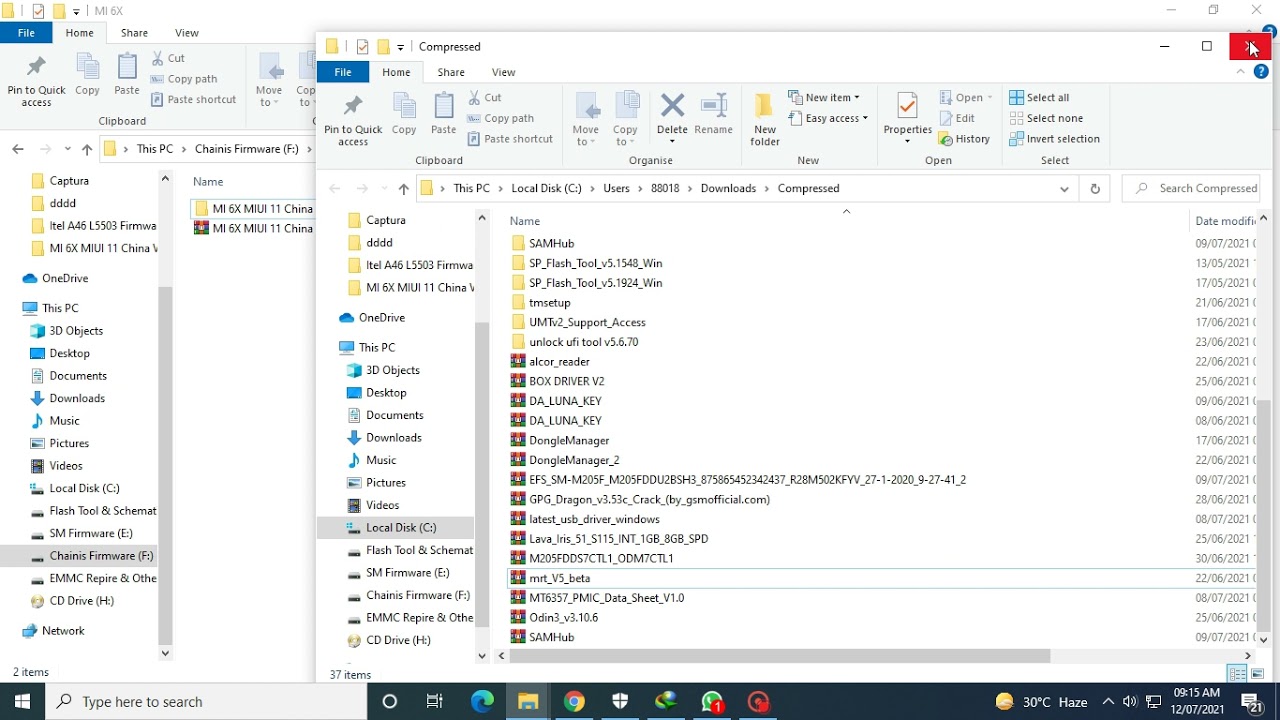Click Paste shortcut in Compressed window ribbon
This screenshot has height=720, width=1280.
point(510,139)
